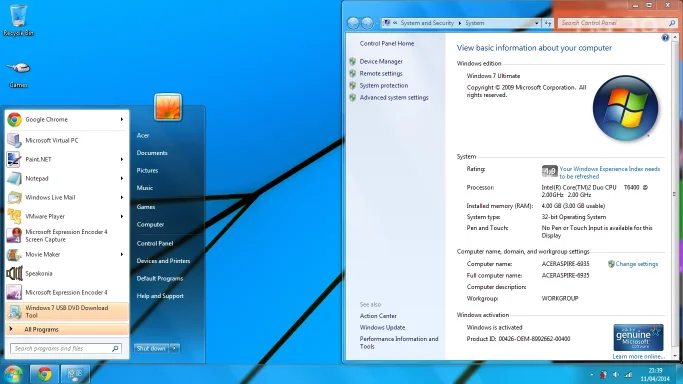Open Help and Support
The width and height of the screenshot is (683, 384).
point(160,296)
